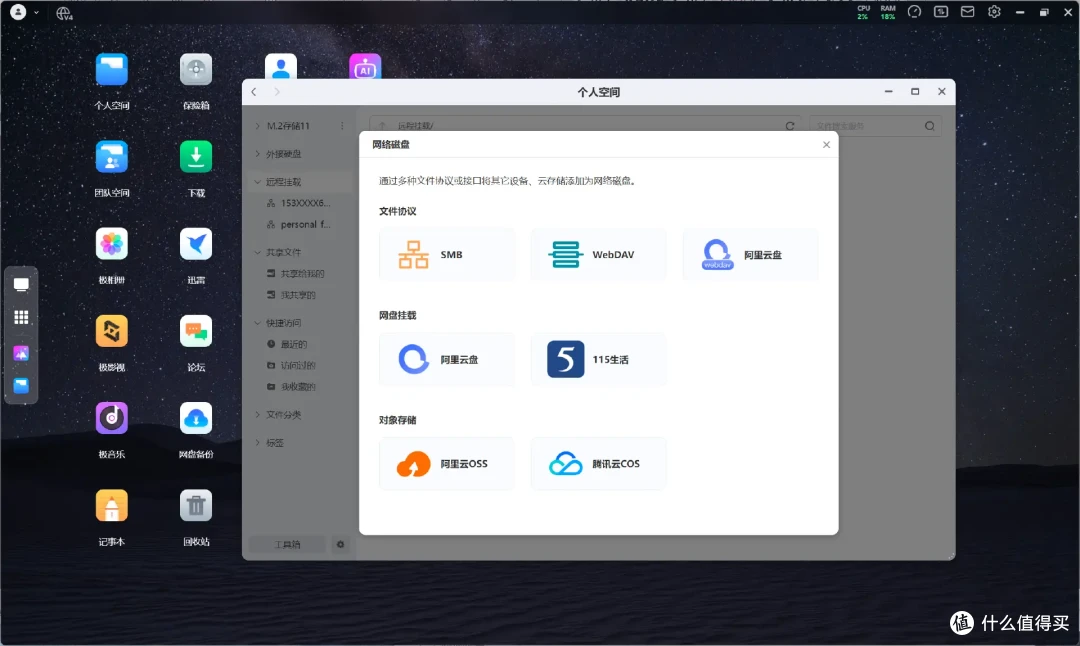Choose the SMB file protocol option
Viewport: 1080px width, 646px height.
pyautogui.click(x=447, y=255)
